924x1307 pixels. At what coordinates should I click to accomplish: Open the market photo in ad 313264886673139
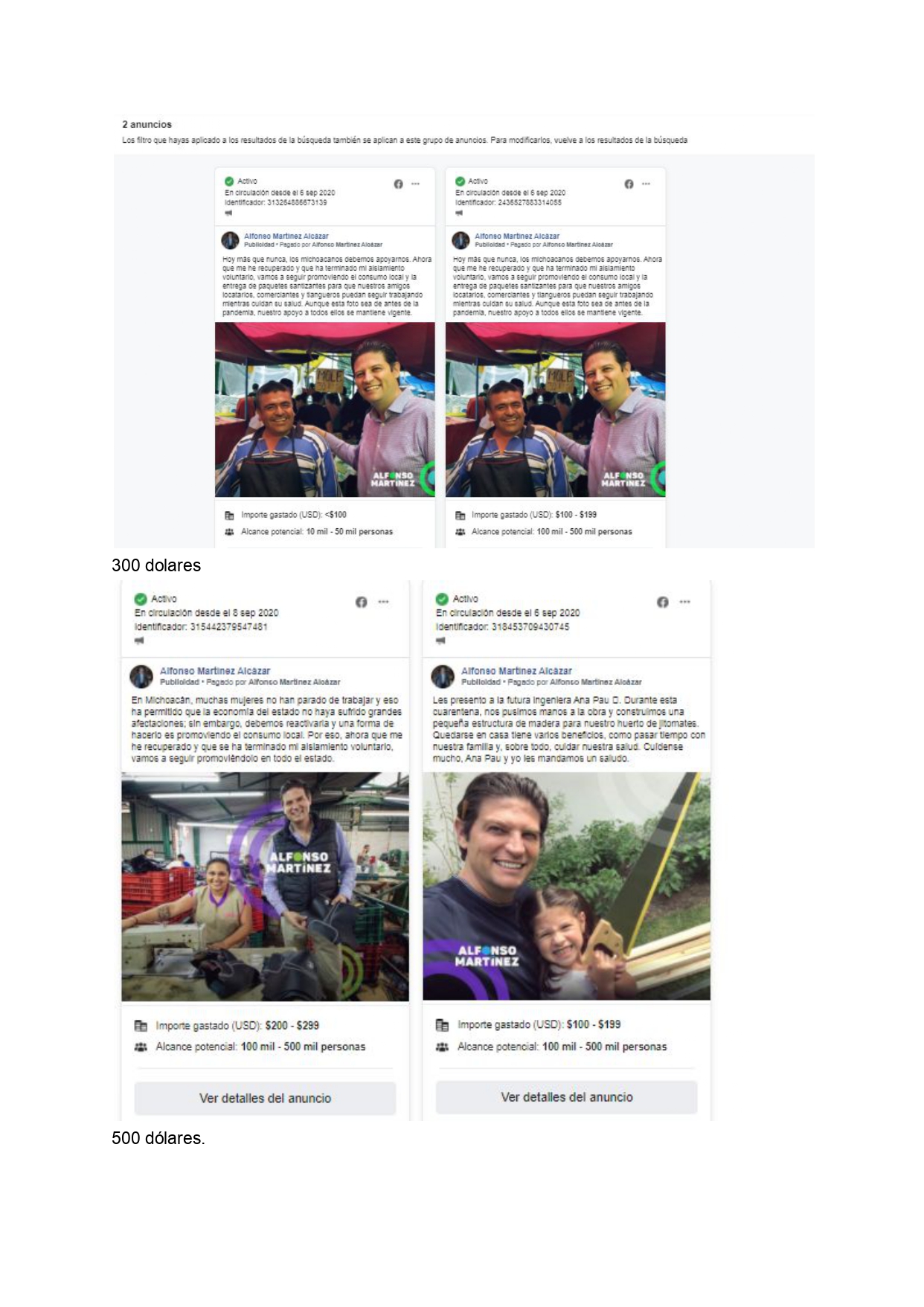pyautogui.click(x=325, y=410)
